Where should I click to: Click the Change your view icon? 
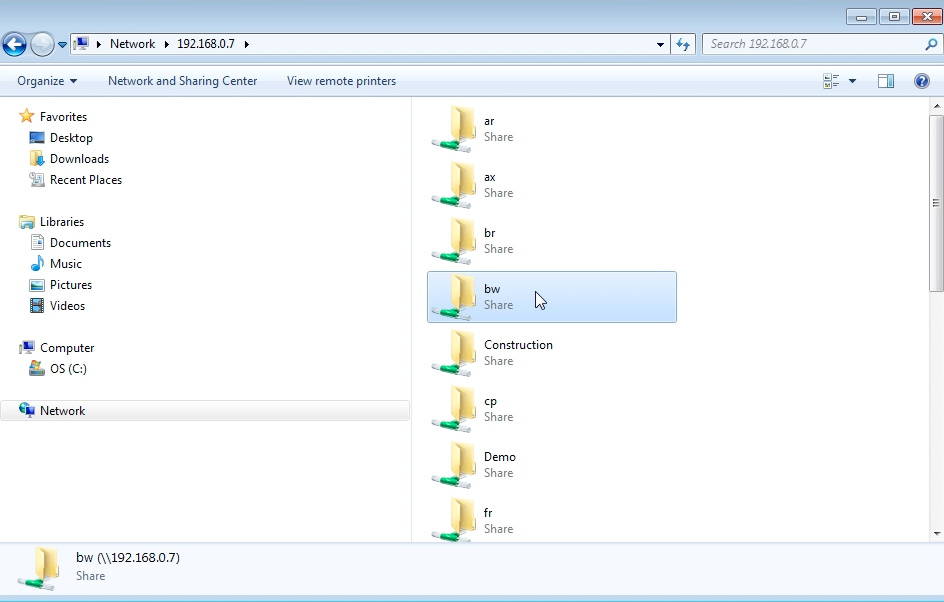tap(831, 81)
